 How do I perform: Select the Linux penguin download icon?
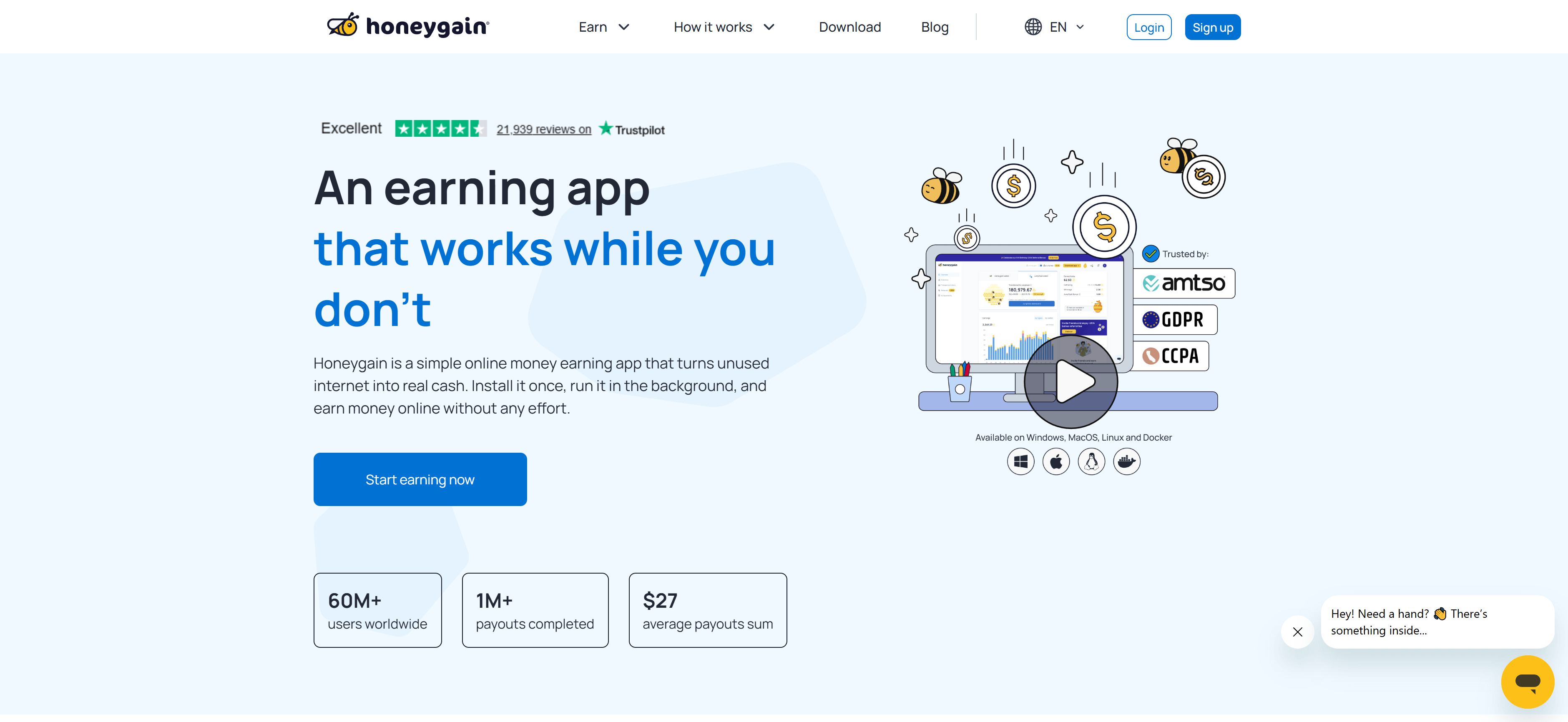(x=1091, y=461)
